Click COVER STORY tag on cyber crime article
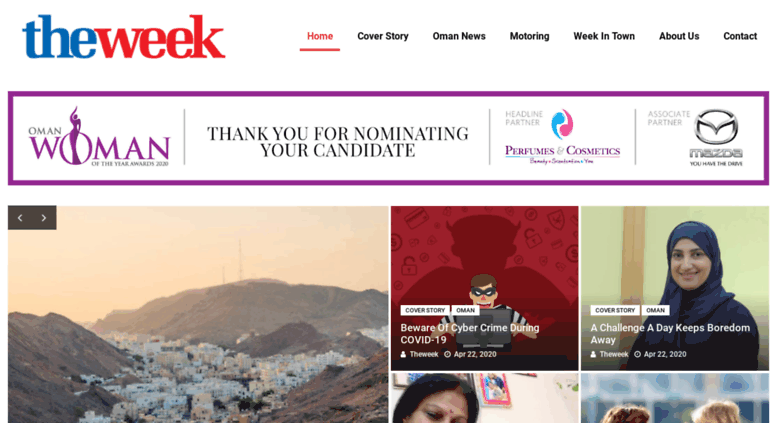The width and height of the screenshot is (777, 423). 425,310
